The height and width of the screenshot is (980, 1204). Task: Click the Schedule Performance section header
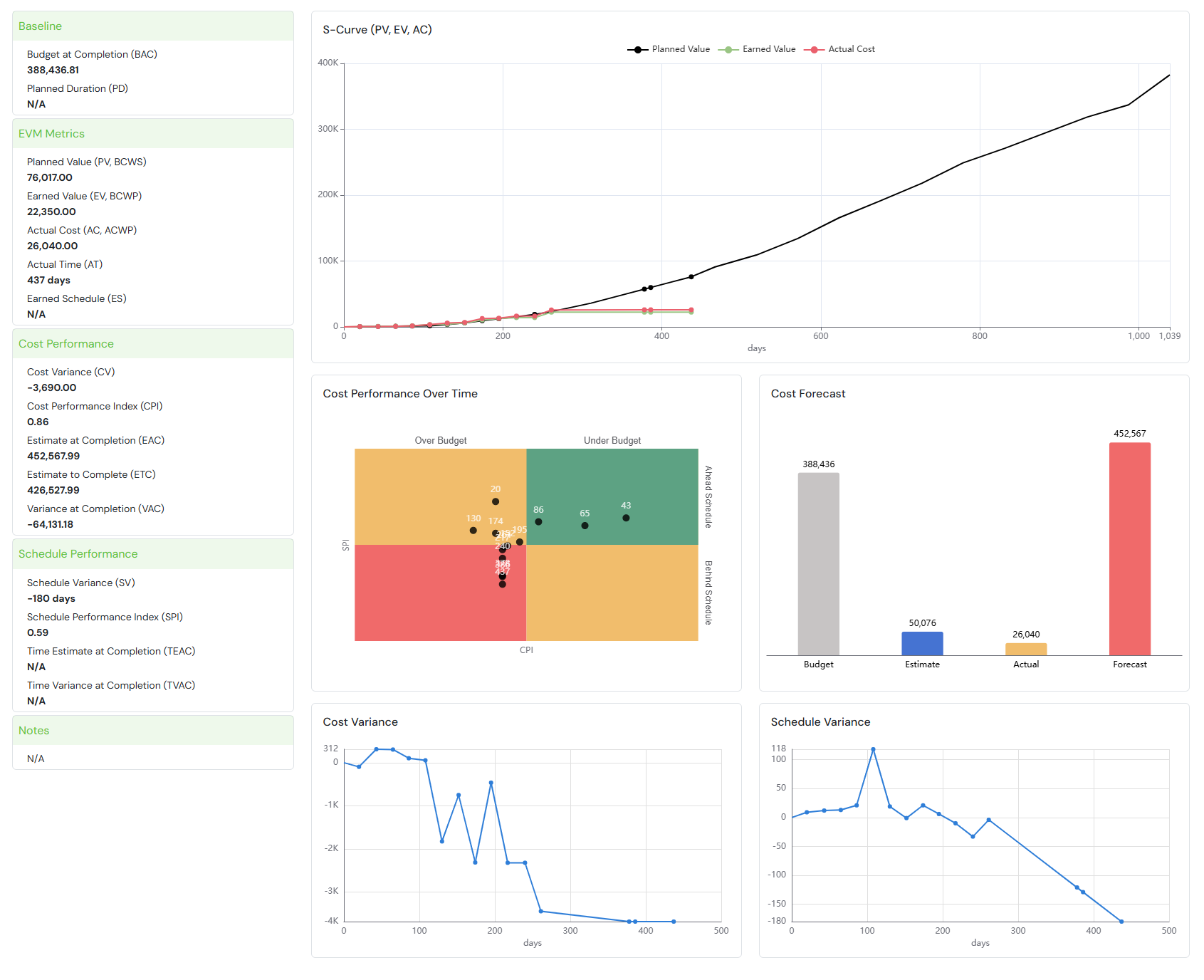[153, 554]
